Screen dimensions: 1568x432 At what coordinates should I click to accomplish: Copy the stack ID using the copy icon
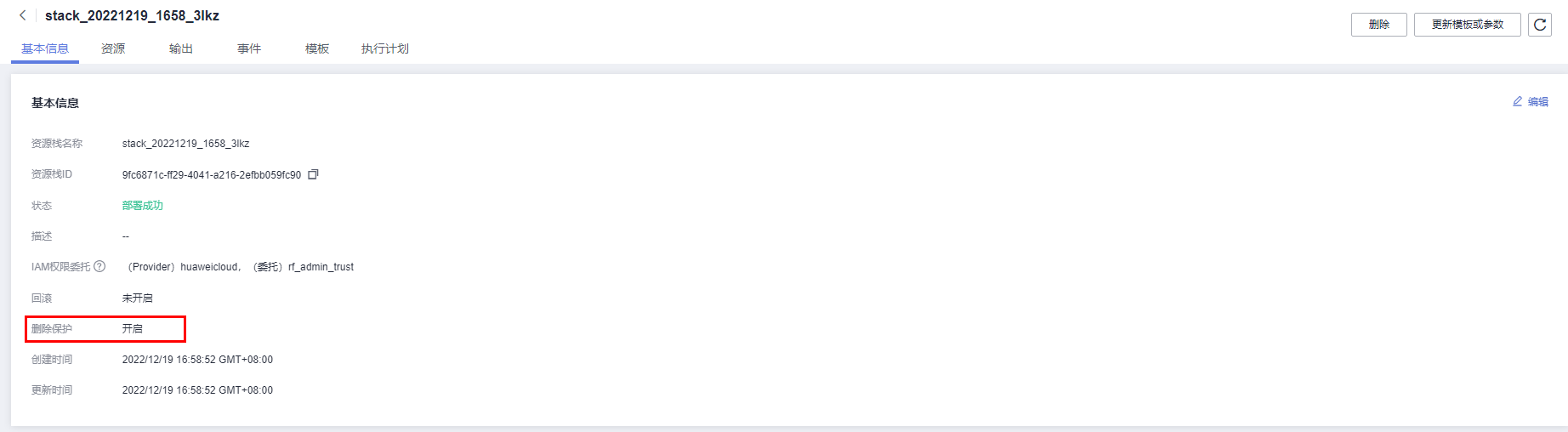click(x=313, y=174)
